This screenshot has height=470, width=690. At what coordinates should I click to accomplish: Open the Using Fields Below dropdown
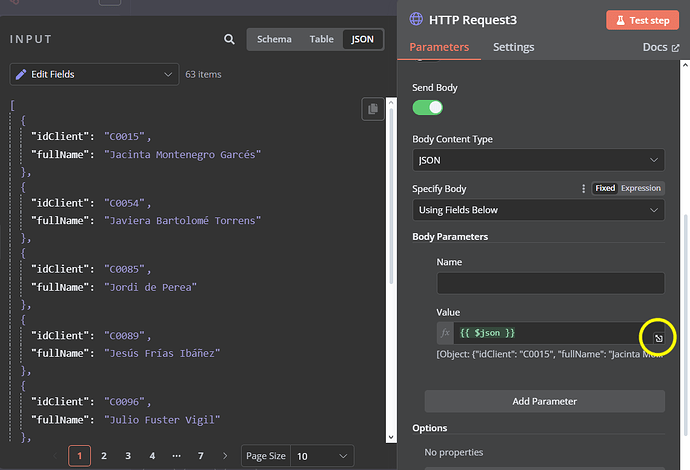pos(538,210)
